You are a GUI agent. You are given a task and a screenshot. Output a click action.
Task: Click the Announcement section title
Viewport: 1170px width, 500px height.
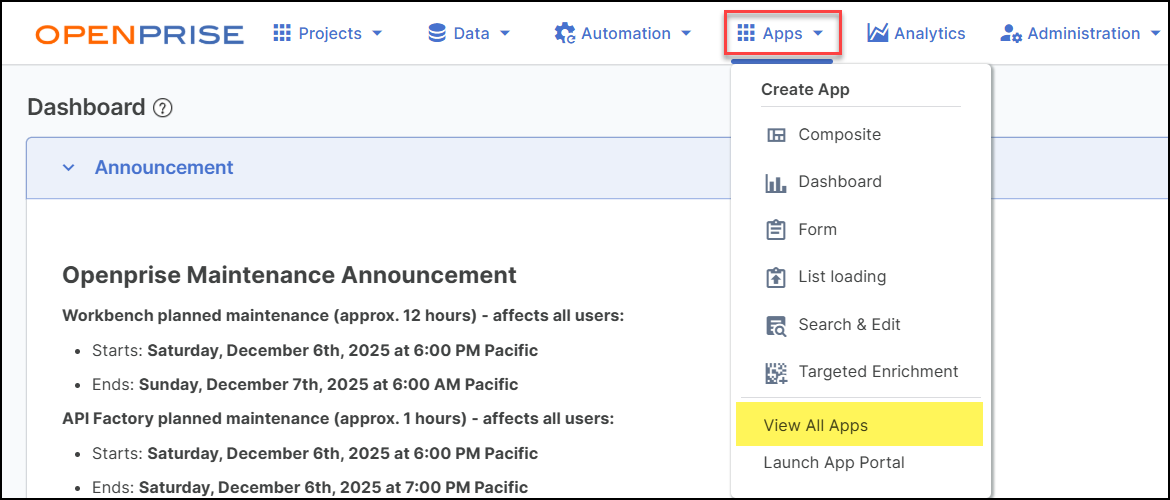point(163,168)
